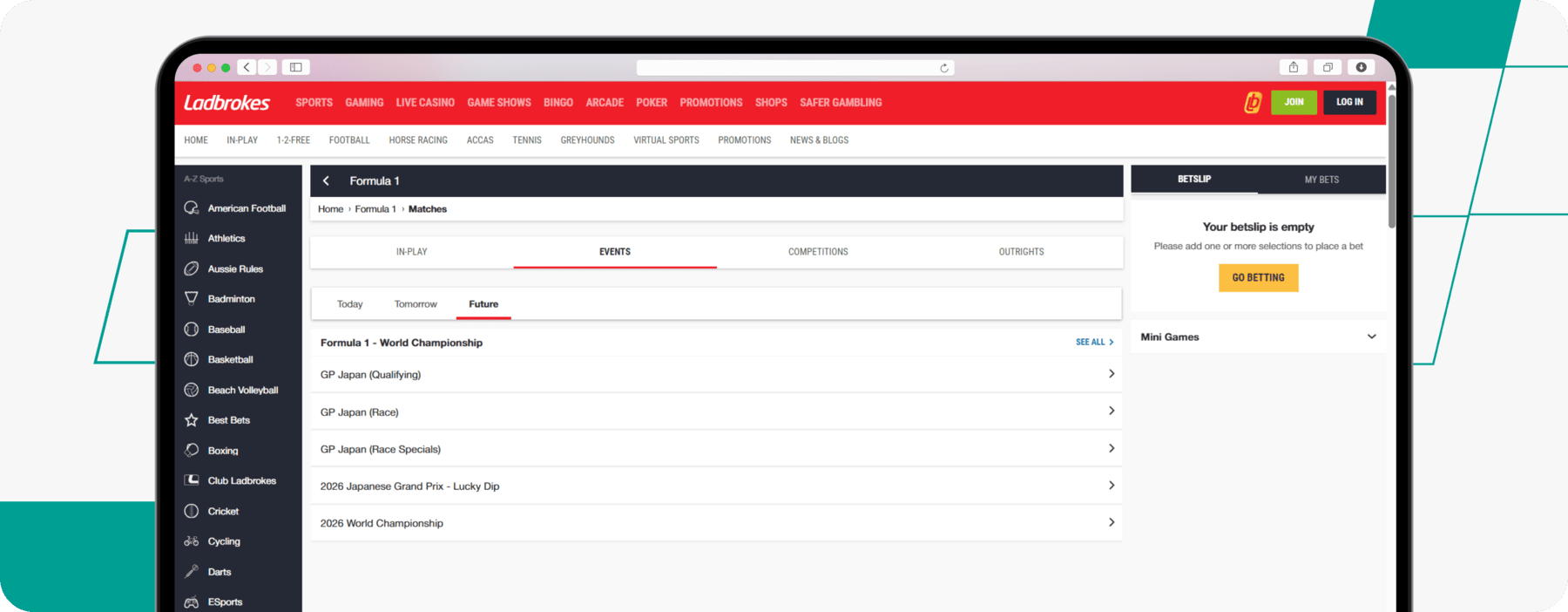This screenshot has width=1568, height=612.
Task: Click the Darts icon in sidebar
Action: [x=192, y=572]
